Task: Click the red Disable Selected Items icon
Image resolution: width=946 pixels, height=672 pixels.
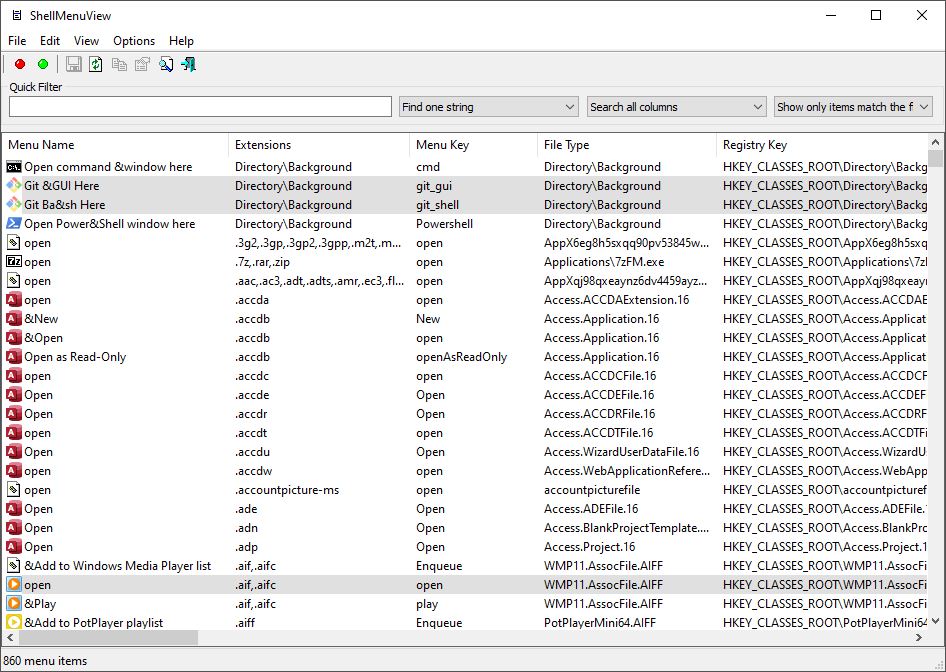Action: click(x=20, y=64)
